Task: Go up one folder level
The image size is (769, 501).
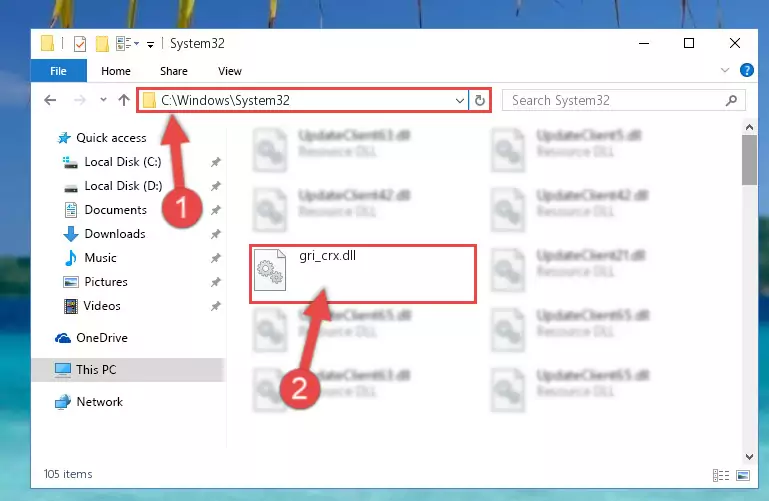Action: [x=124, y=100]
